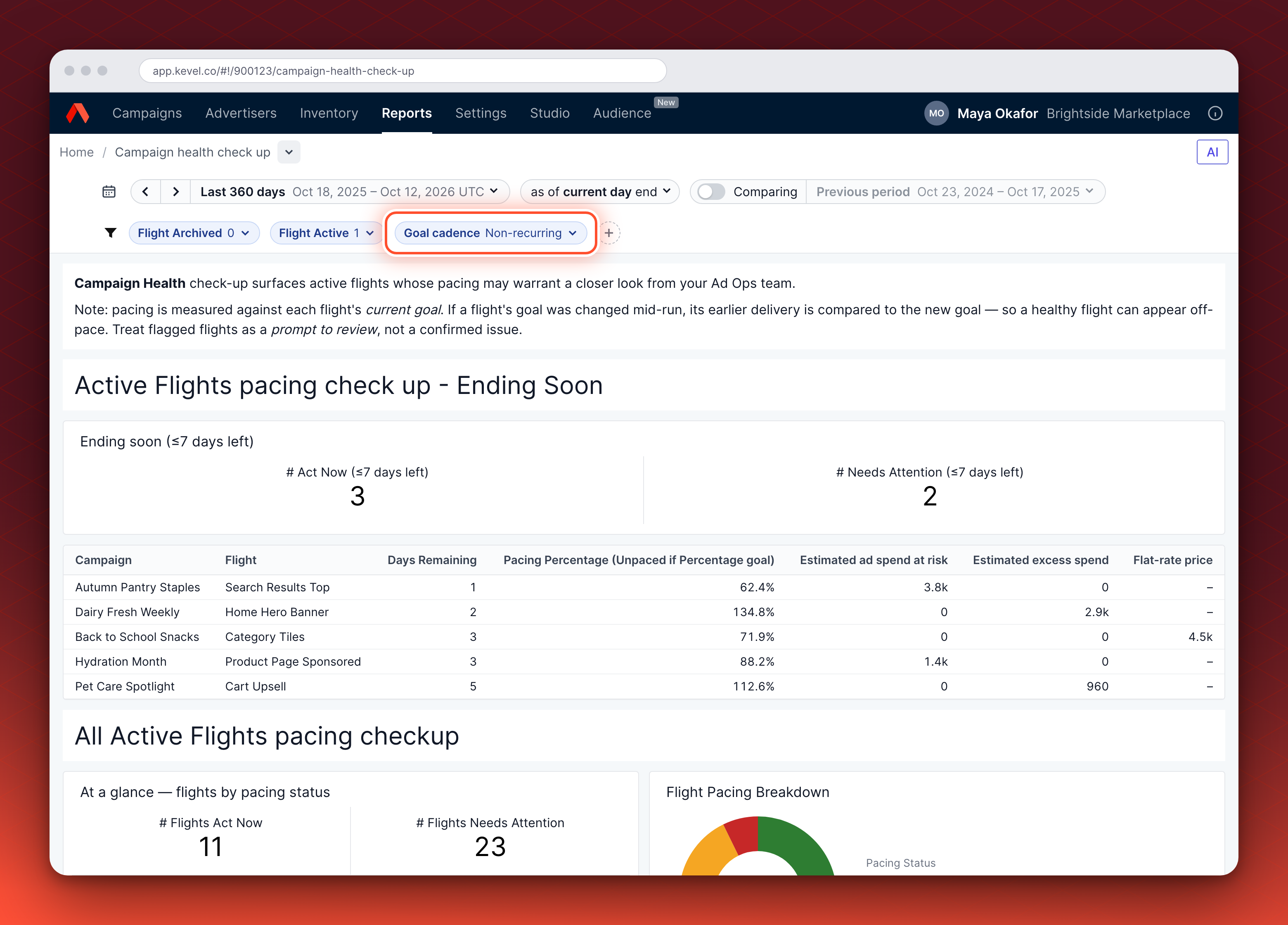Screen dimensions: 1288x925
Task: Open the Flight Active filter
Action: pyautogui.click(x=326, y=233)
